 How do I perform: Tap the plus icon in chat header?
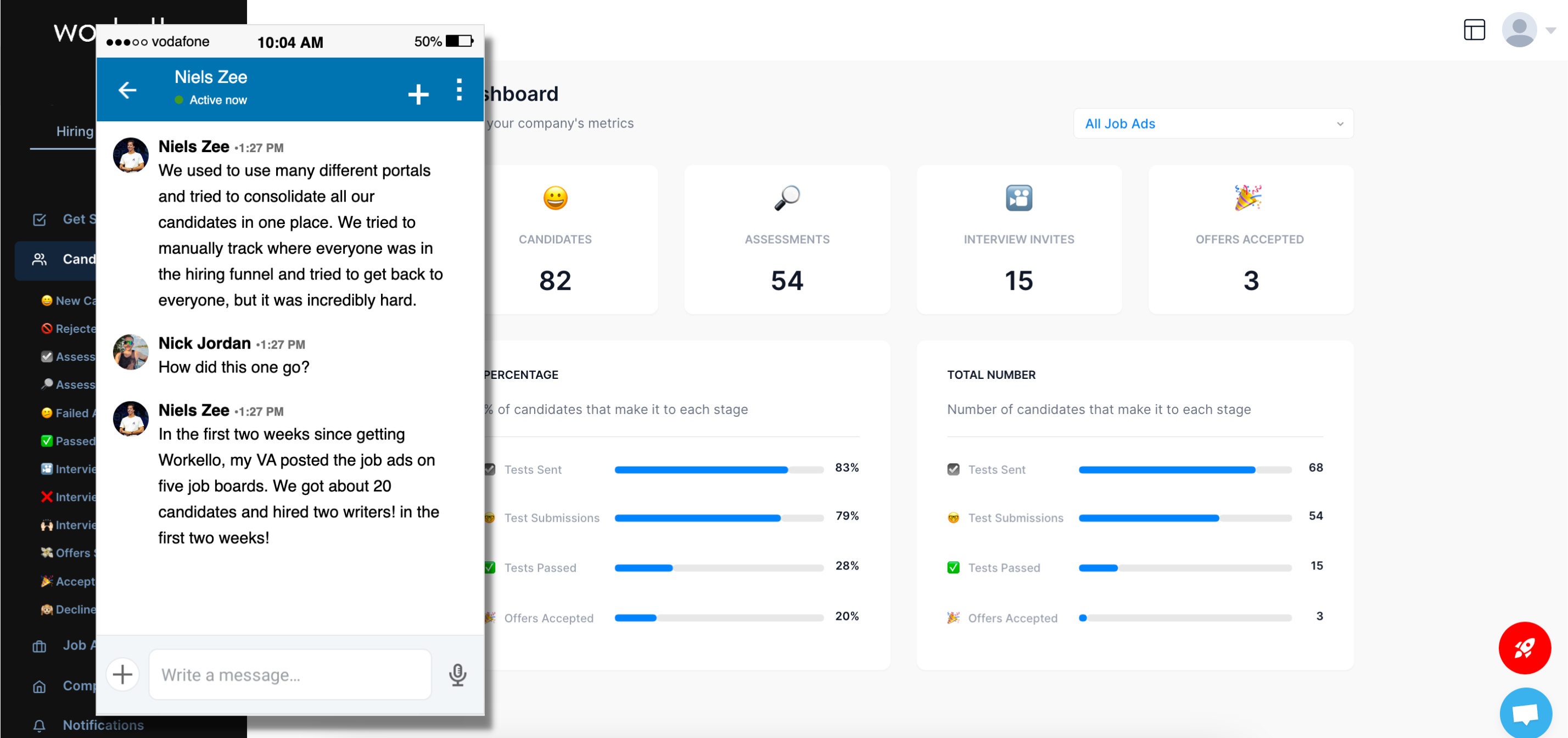(x=418, y=94)
